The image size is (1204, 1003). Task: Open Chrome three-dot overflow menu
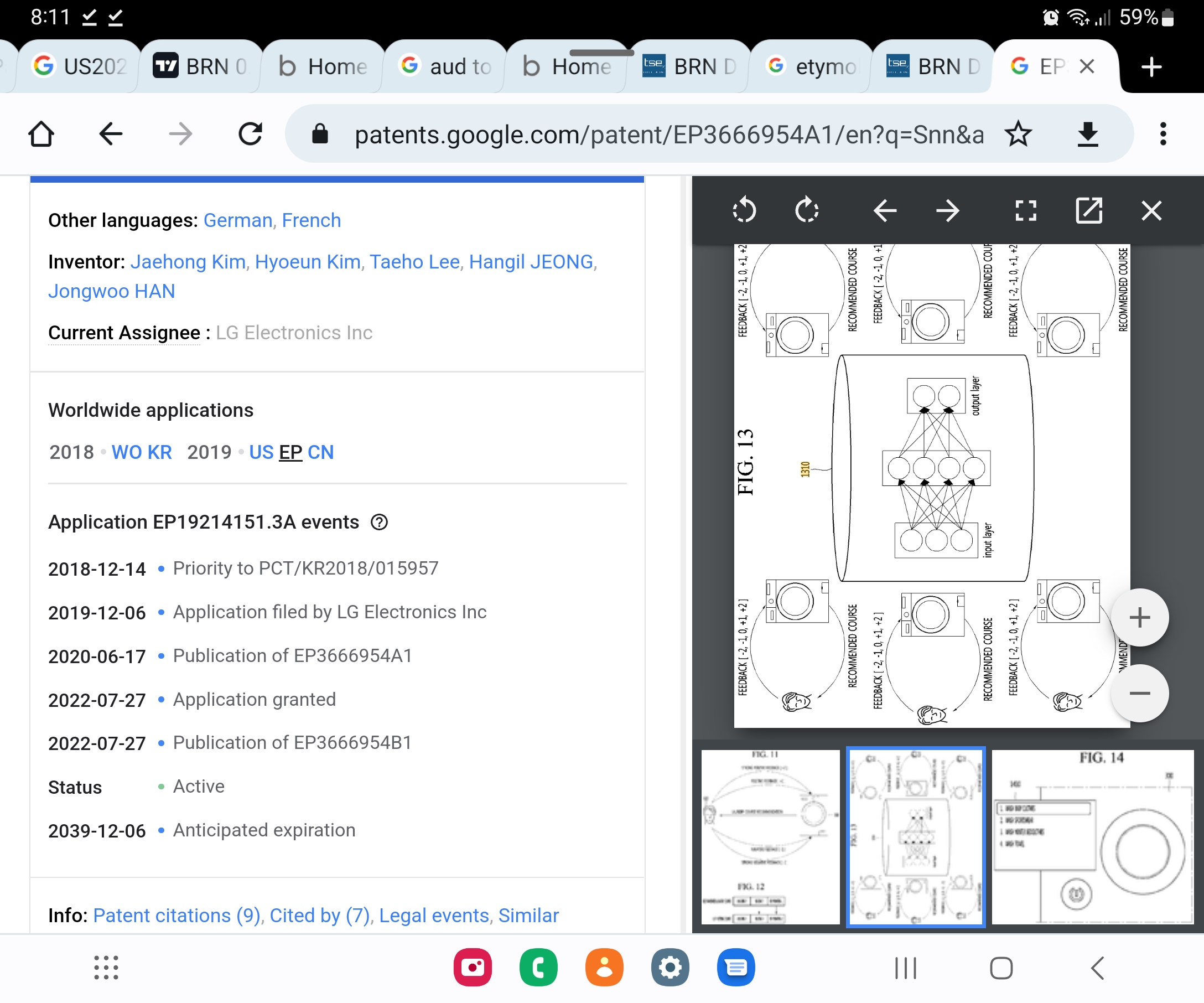coord(1163,134)
